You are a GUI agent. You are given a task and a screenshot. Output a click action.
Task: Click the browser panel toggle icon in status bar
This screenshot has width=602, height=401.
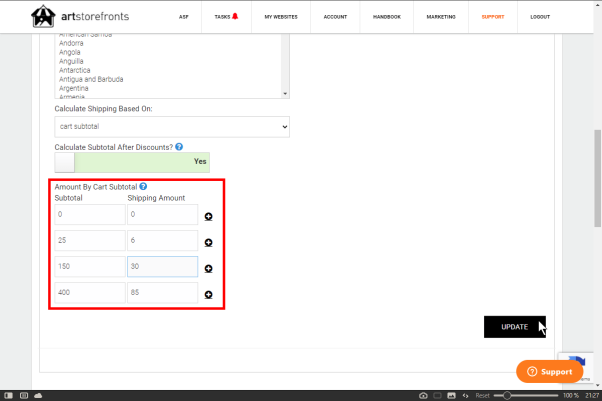(x=8, y=396)
